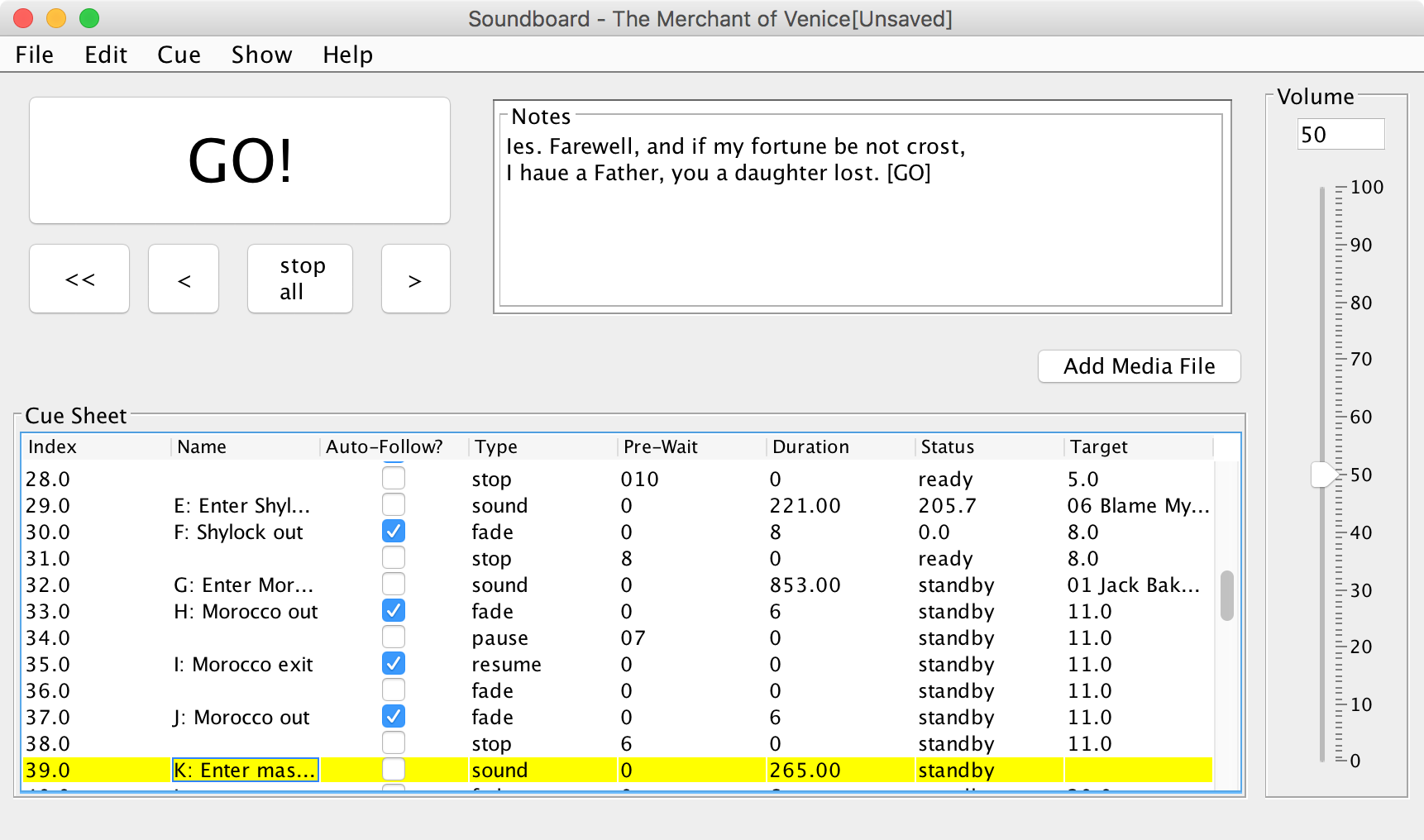Enable Auto-Follow for cue 29.0
The width and height of the screenshot is (1424, 840).
[x=394, y=504]
